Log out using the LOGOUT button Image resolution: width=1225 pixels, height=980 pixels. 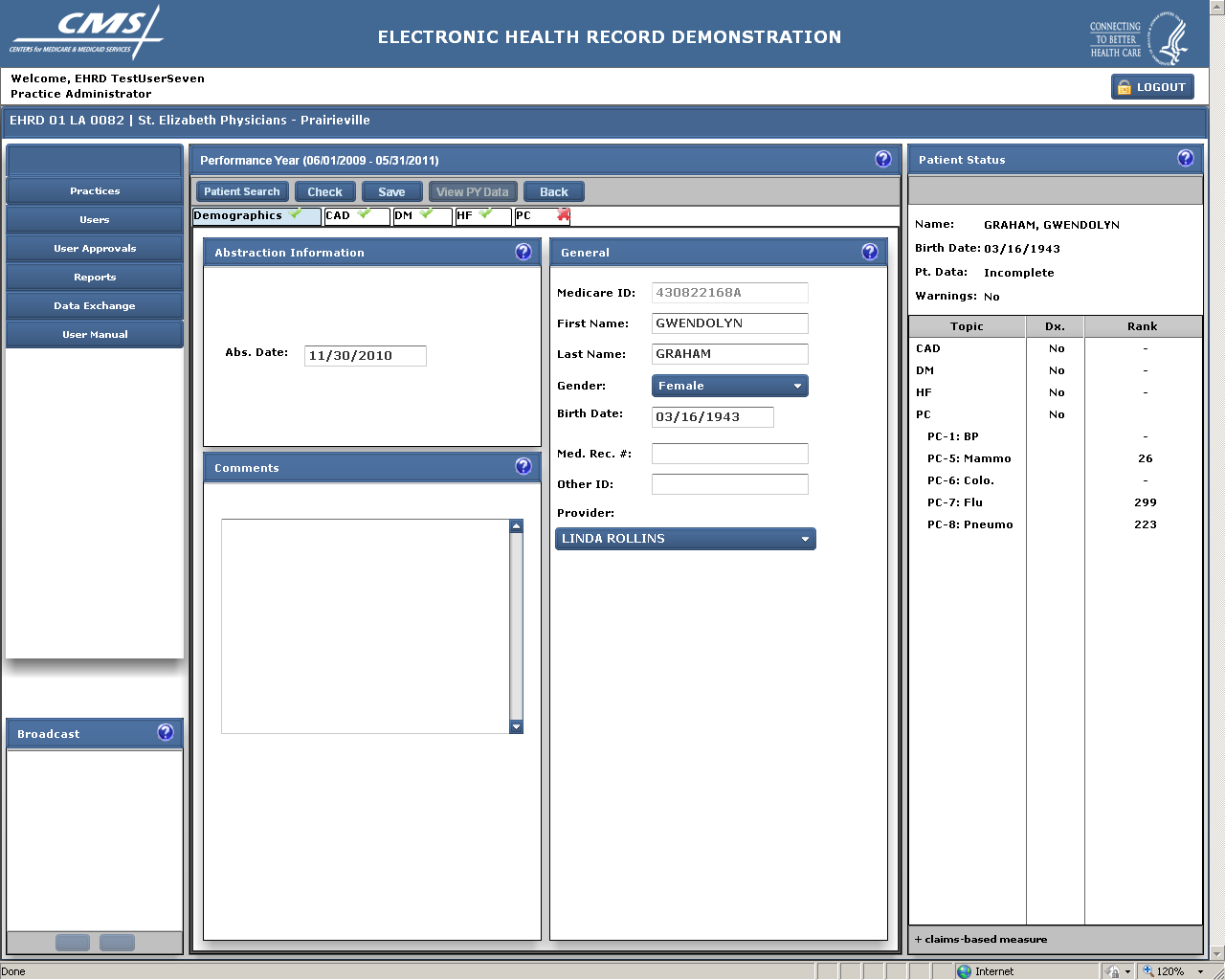coord(1151,87)
